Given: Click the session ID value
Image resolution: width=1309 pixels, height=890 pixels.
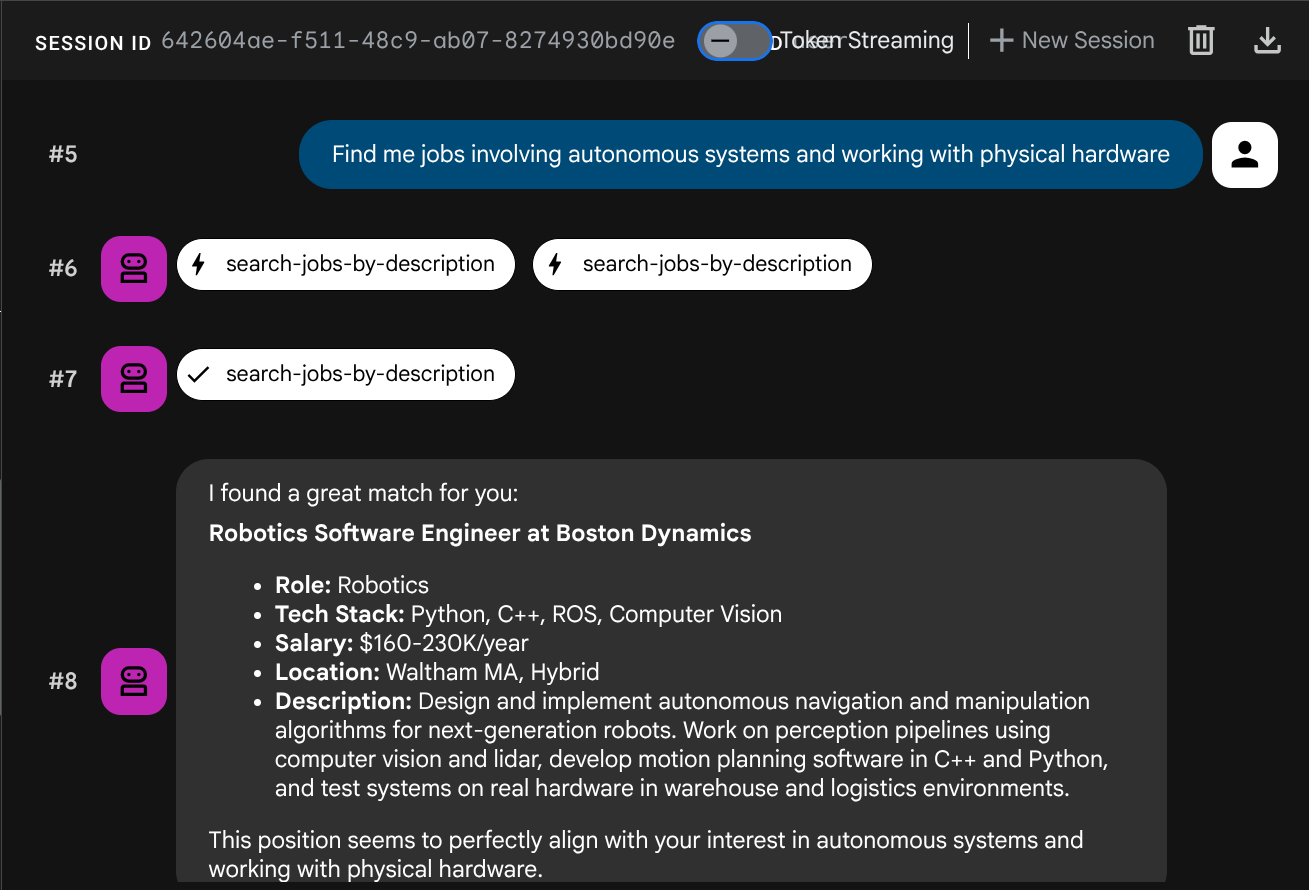Looking at the screenshot, I should [417, 41].
